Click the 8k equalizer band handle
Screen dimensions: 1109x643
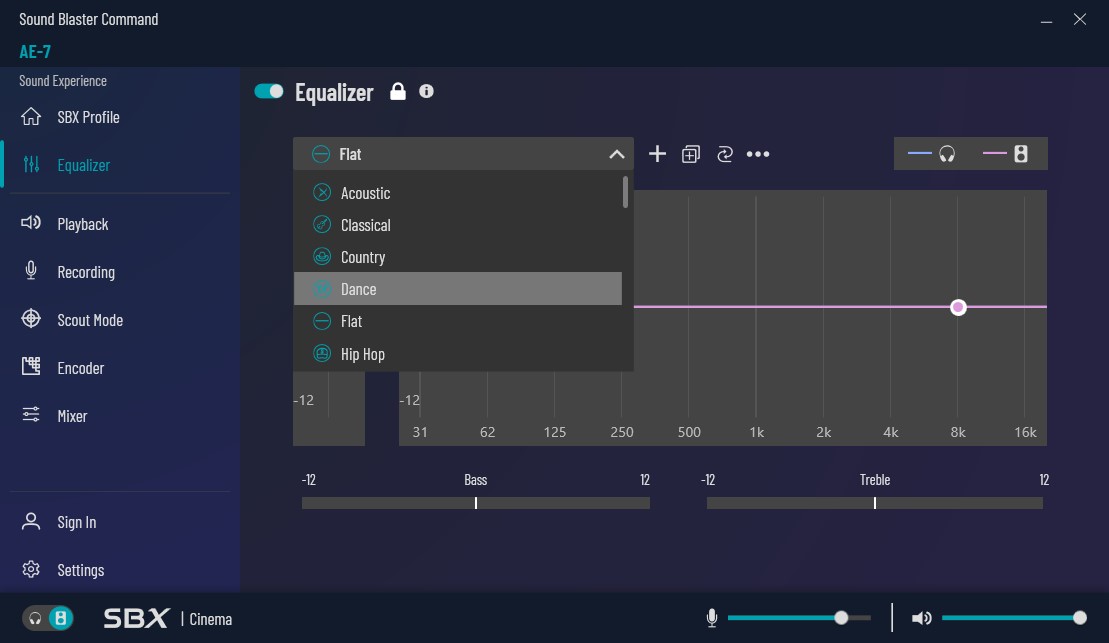(958, 307)
